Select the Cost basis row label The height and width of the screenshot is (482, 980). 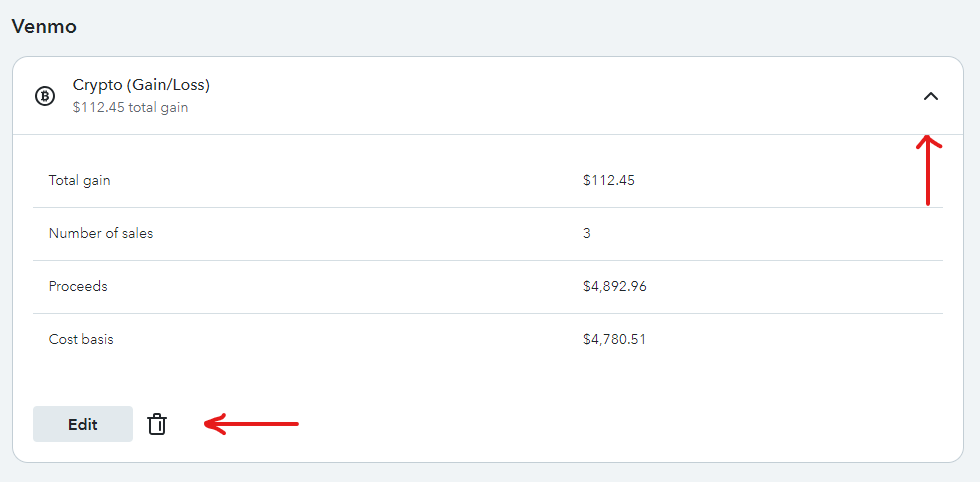[81, 339]
